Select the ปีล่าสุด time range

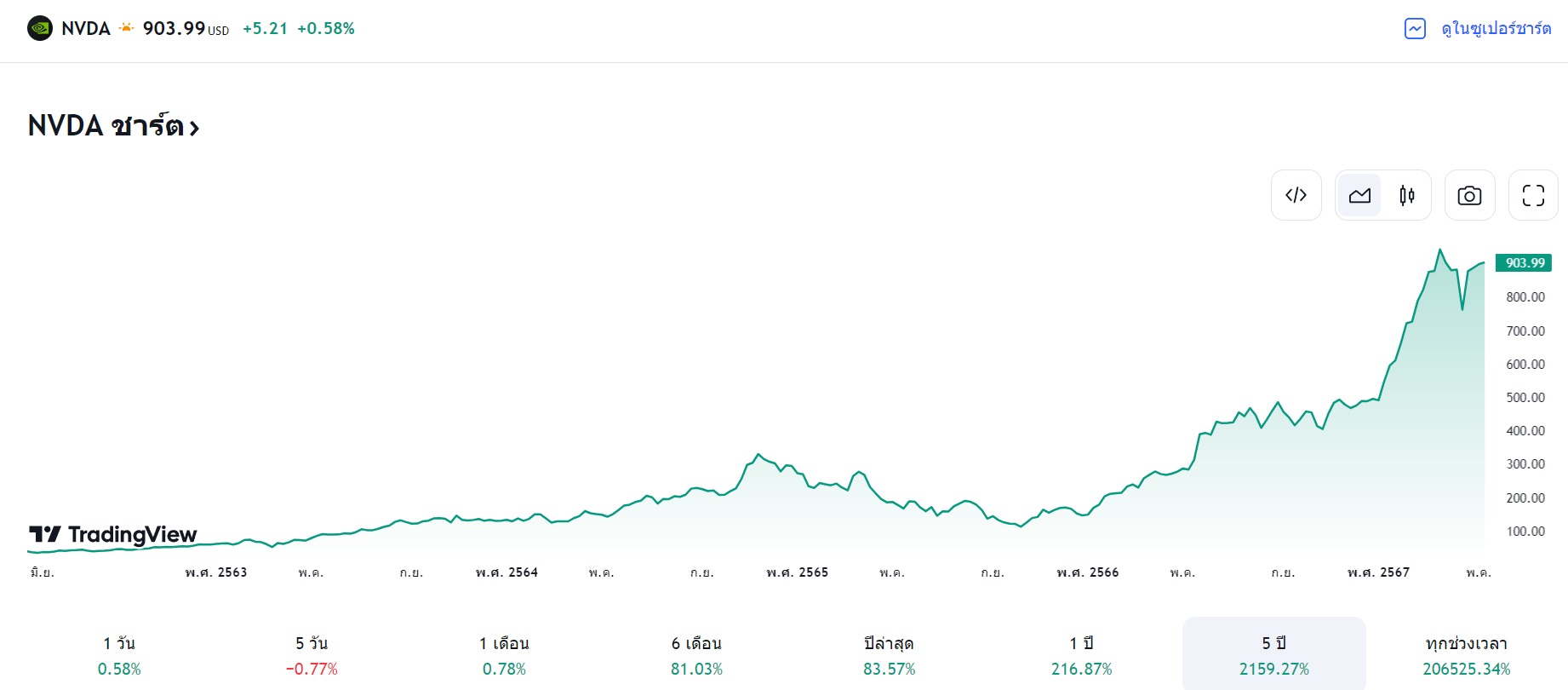point(889,655)
